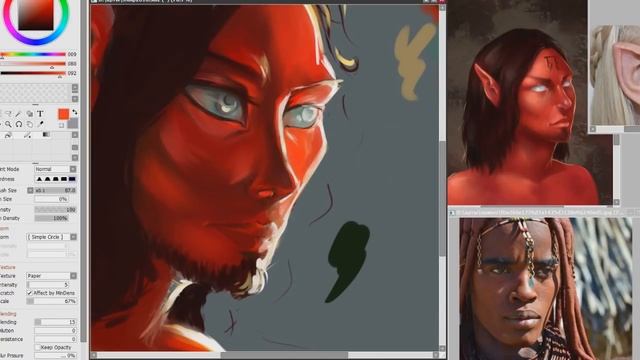This screenshot has height=360, width=640.
Task: Select the Magic Wand tool
Action: [19, 114]
